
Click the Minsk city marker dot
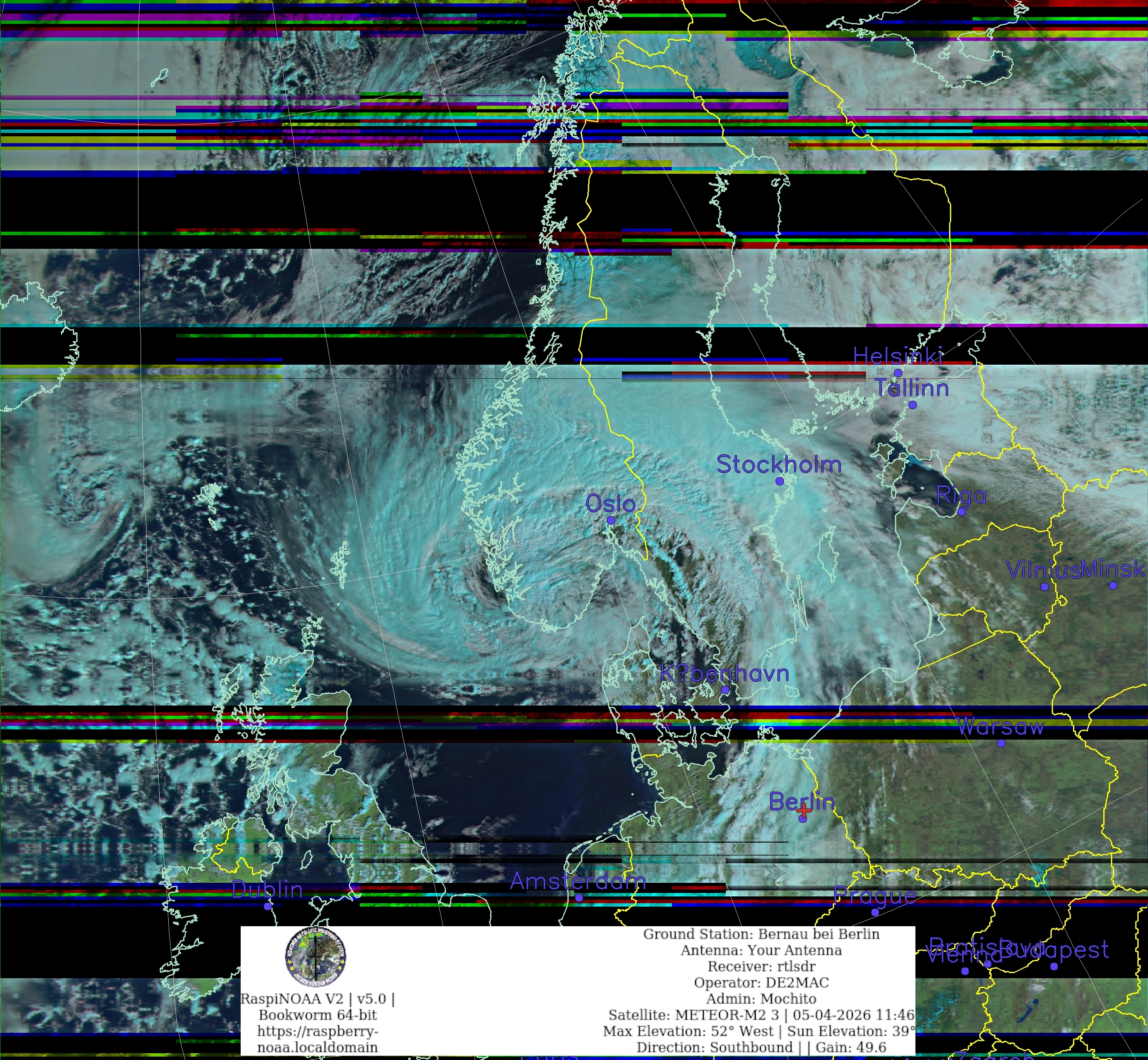pyautogui.click(x=1113, y=586)
